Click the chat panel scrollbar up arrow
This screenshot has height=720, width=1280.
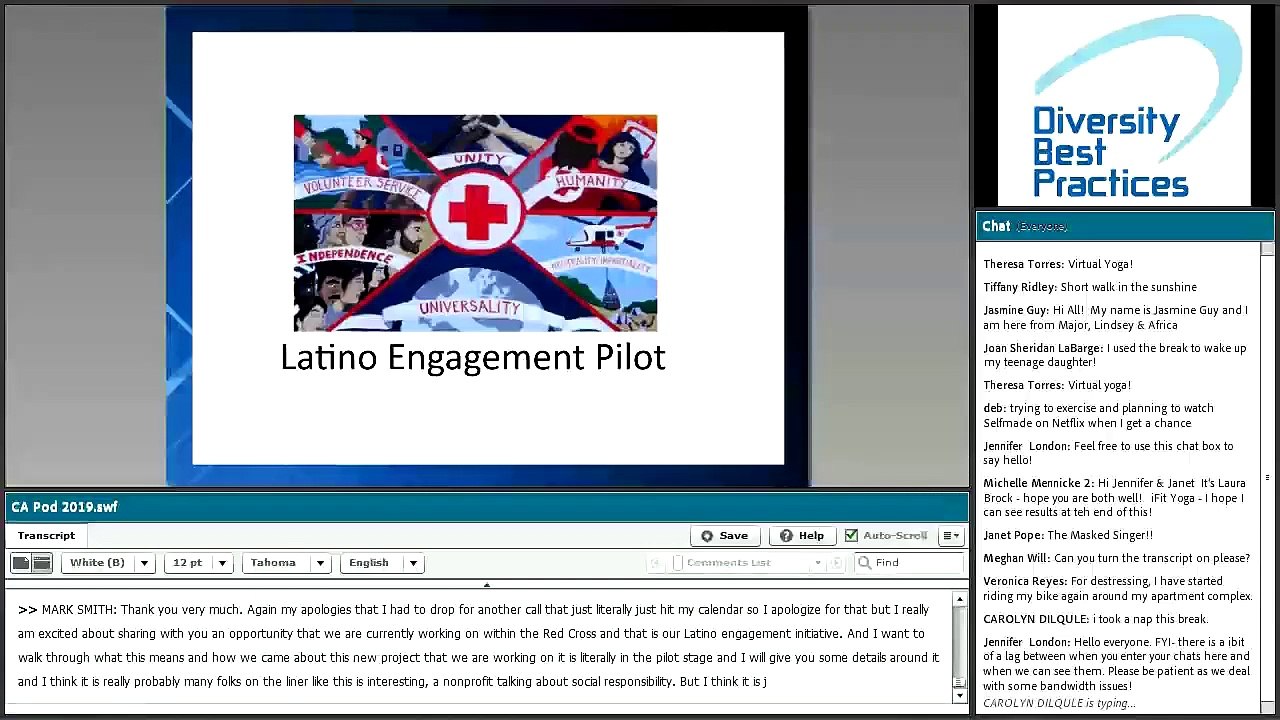(x=1267, y=248)
